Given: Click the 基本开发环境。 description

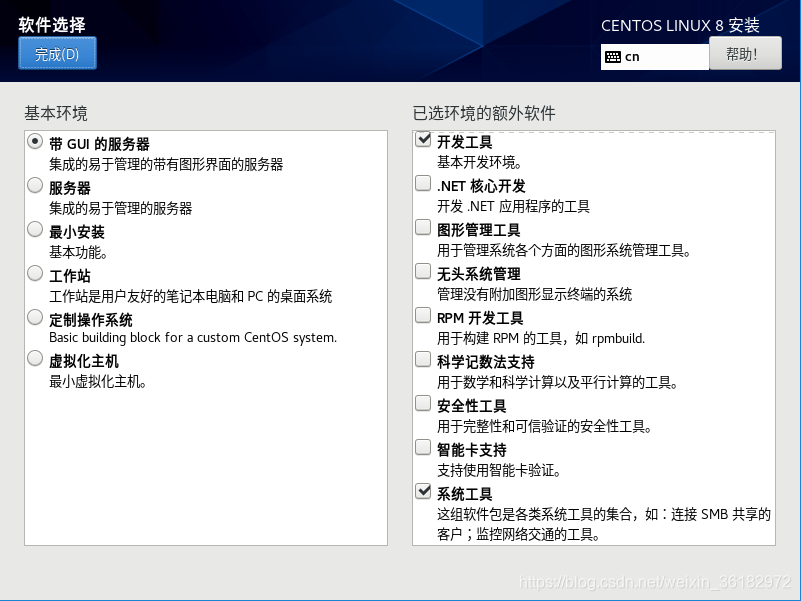Looking at the screenshot, I should 479,163.
